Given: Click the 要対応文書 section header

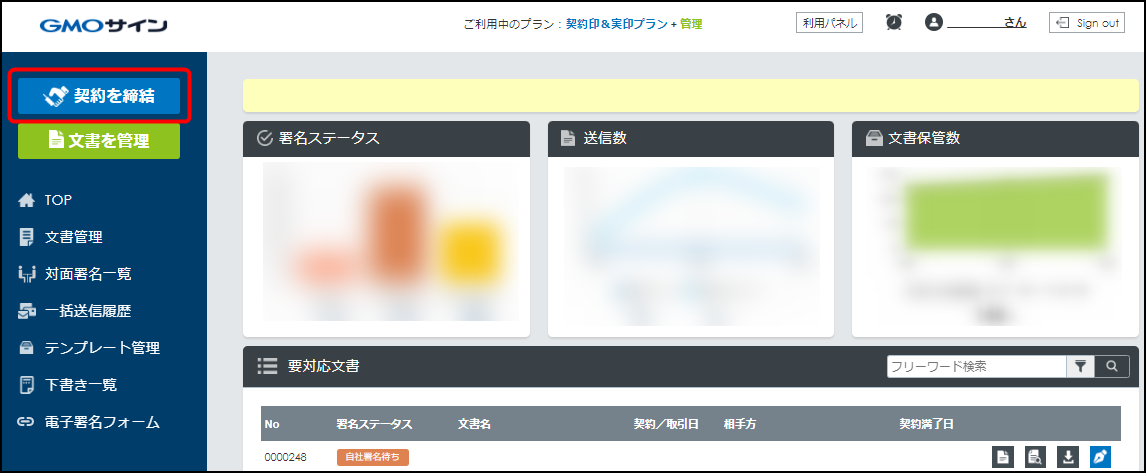Looking at the screenshot, I should (x=691, y=366).
